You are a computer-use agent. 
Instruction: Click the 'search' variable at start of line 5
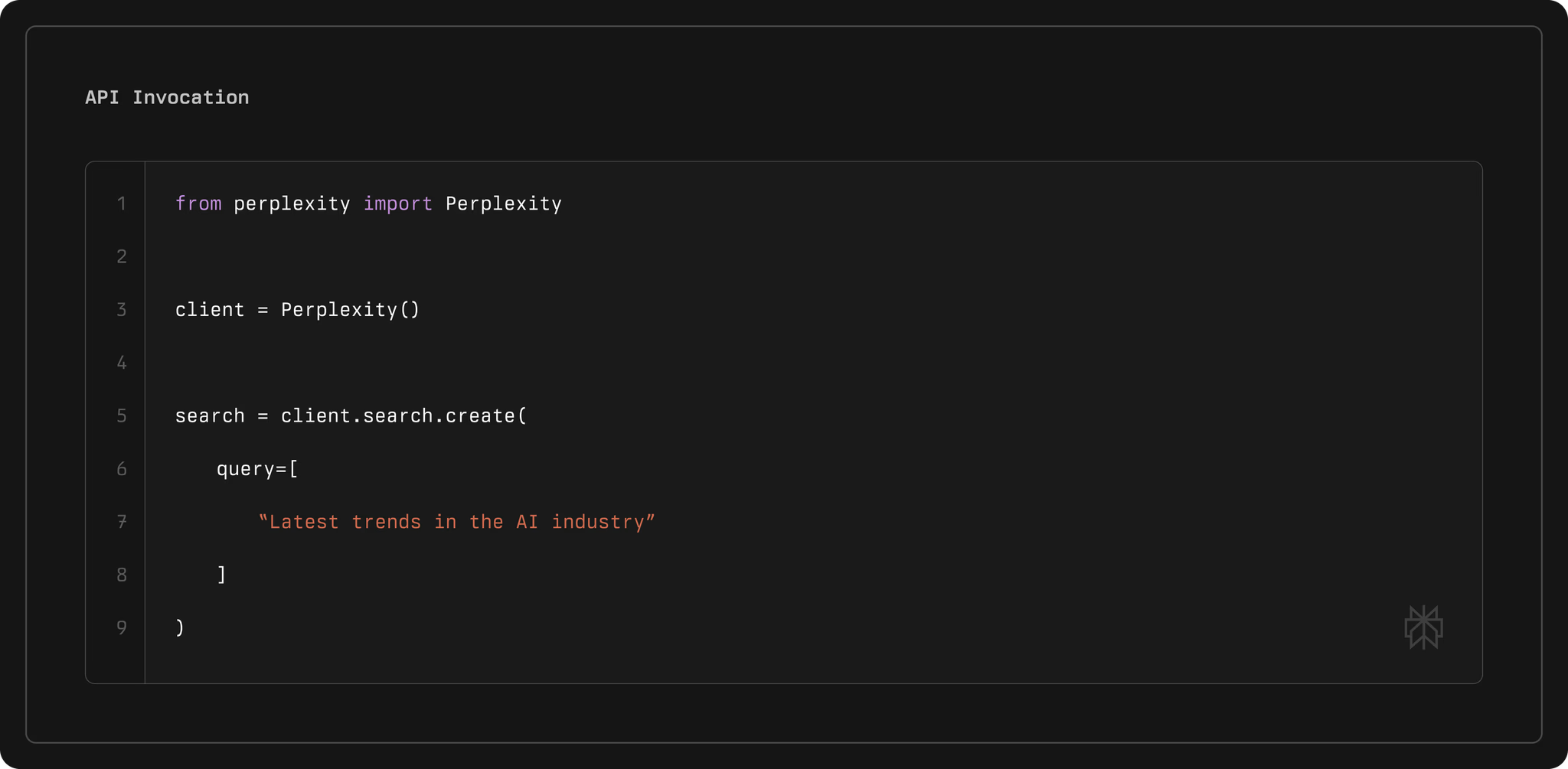tap(210, 416)
